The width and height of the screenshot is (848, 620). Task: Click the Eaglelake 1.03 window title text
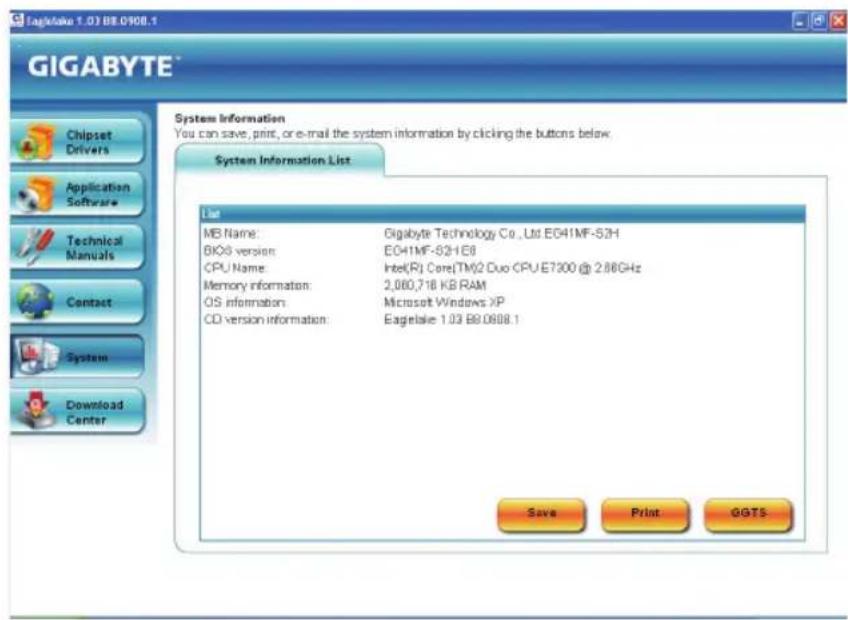tap(92, 21)
